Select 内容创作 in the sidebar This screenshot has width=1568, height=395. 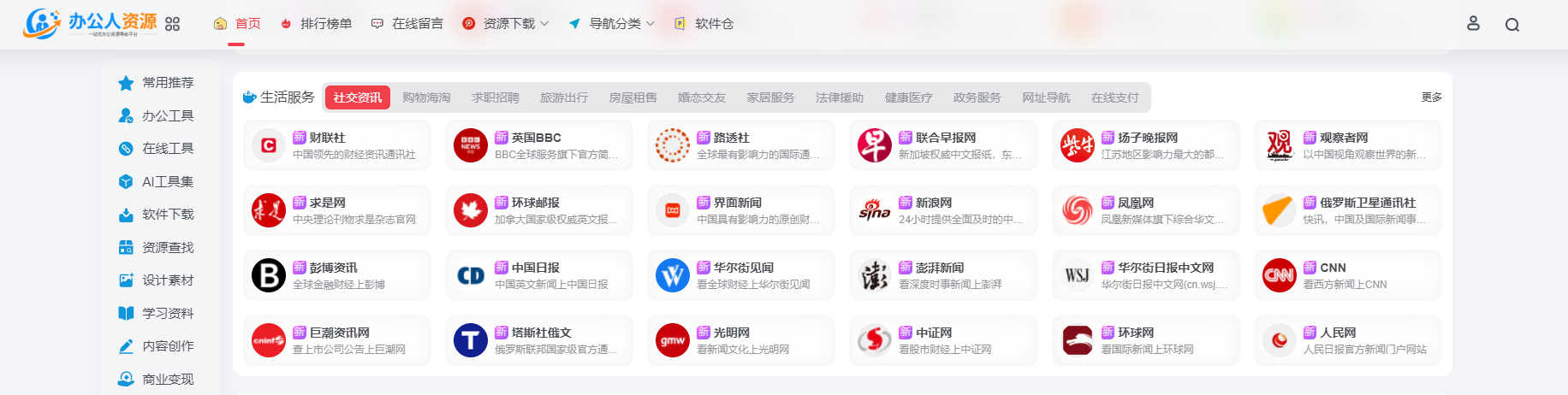click(157, 346)
